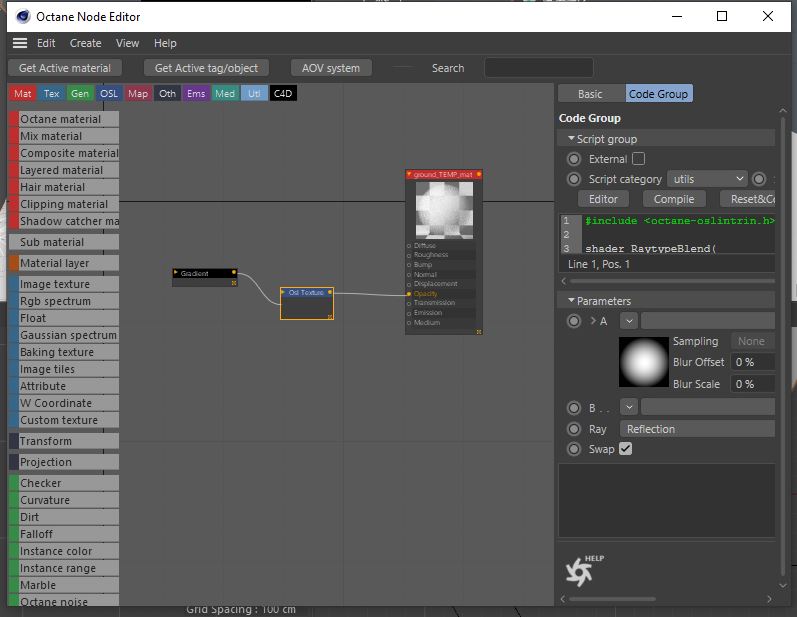Open the Ray Reflection dropdown
This screenshot has height=617, width=797.
(697, 429)
